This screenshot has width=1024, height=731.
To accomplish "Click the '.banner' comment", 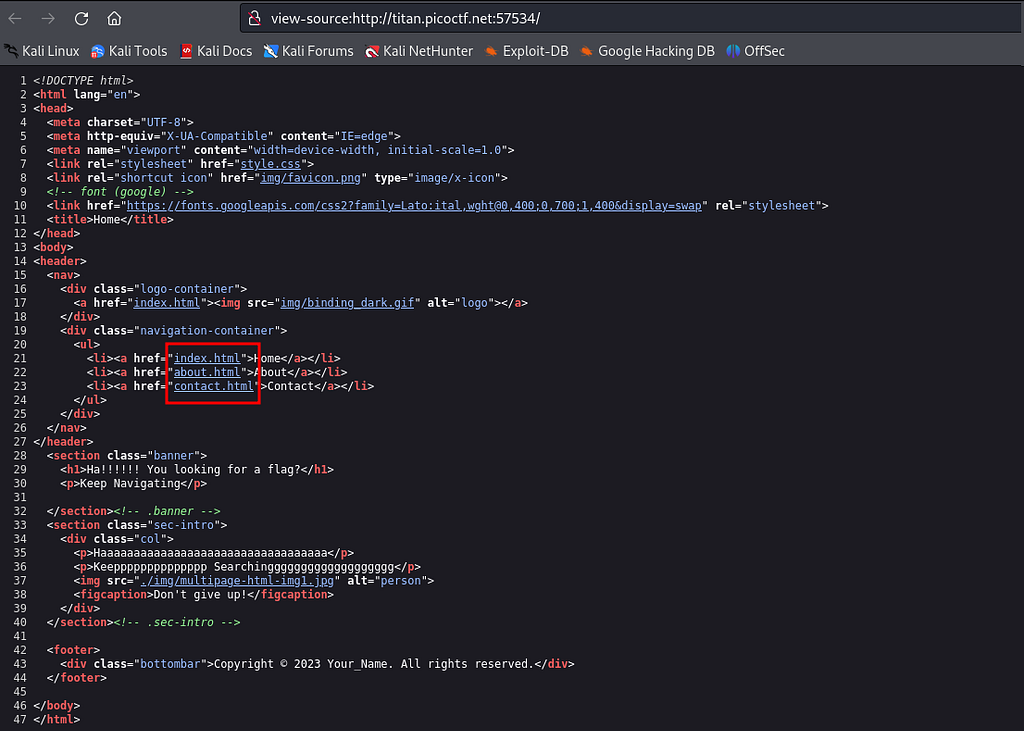I will [167, 512].
